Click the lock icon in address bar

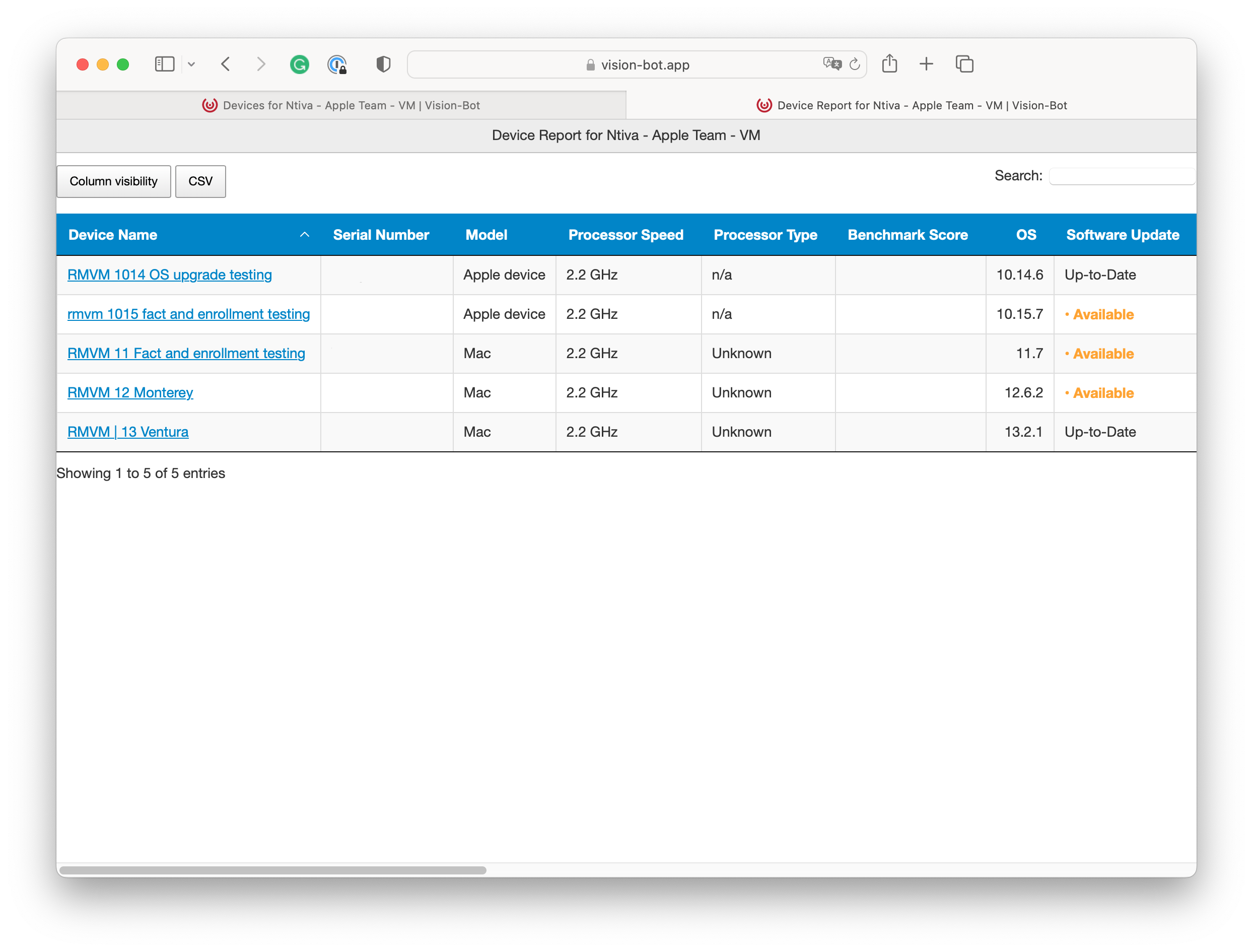(x=590, y=64)
